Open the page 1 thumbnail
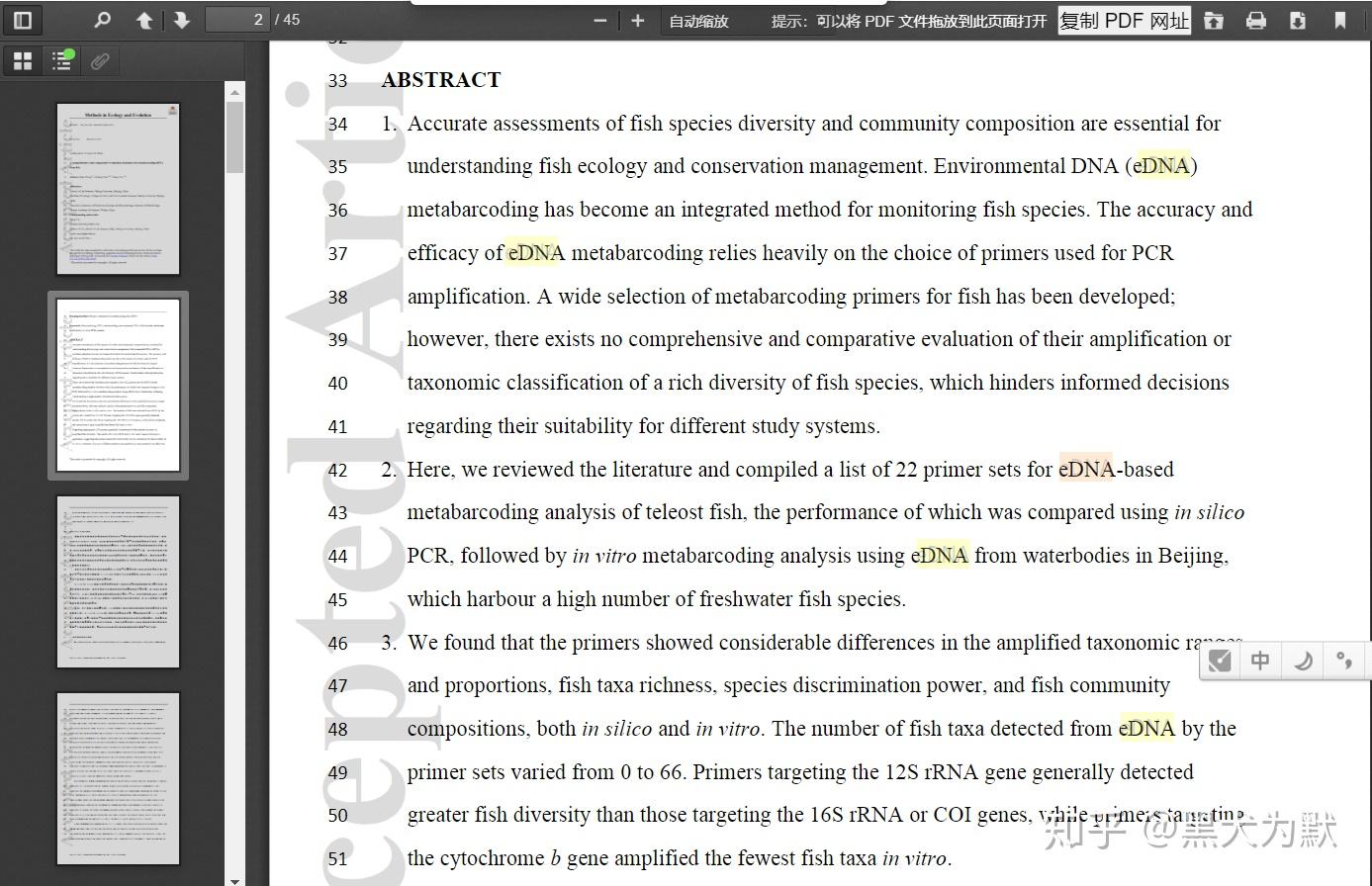 [118, 188]
